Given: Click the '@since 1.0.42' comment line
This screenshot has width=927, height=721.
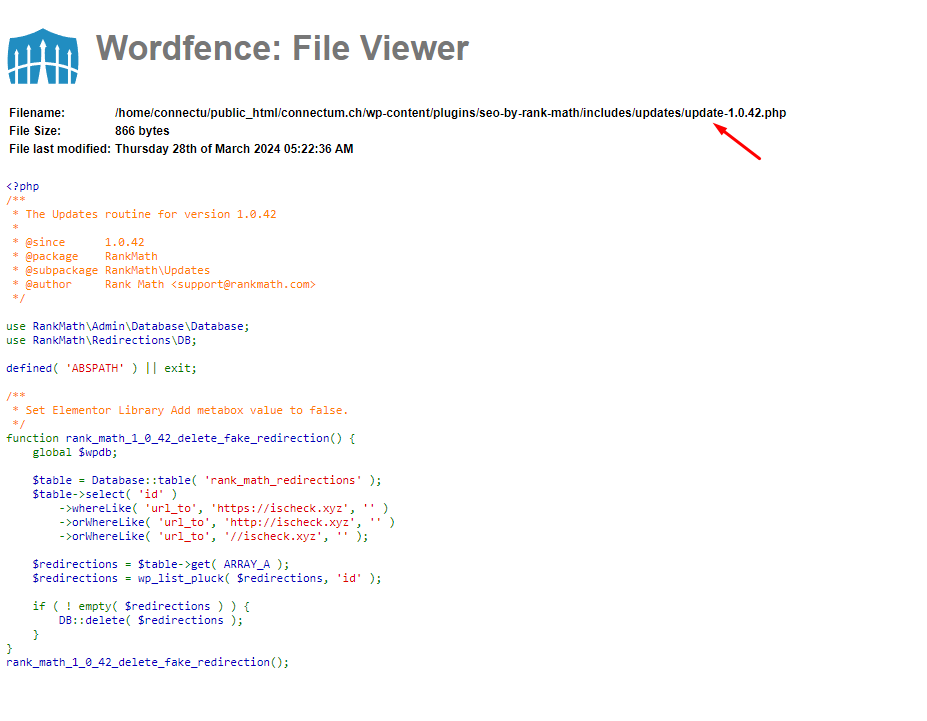Looking at the screenshot, I should 78,242.
